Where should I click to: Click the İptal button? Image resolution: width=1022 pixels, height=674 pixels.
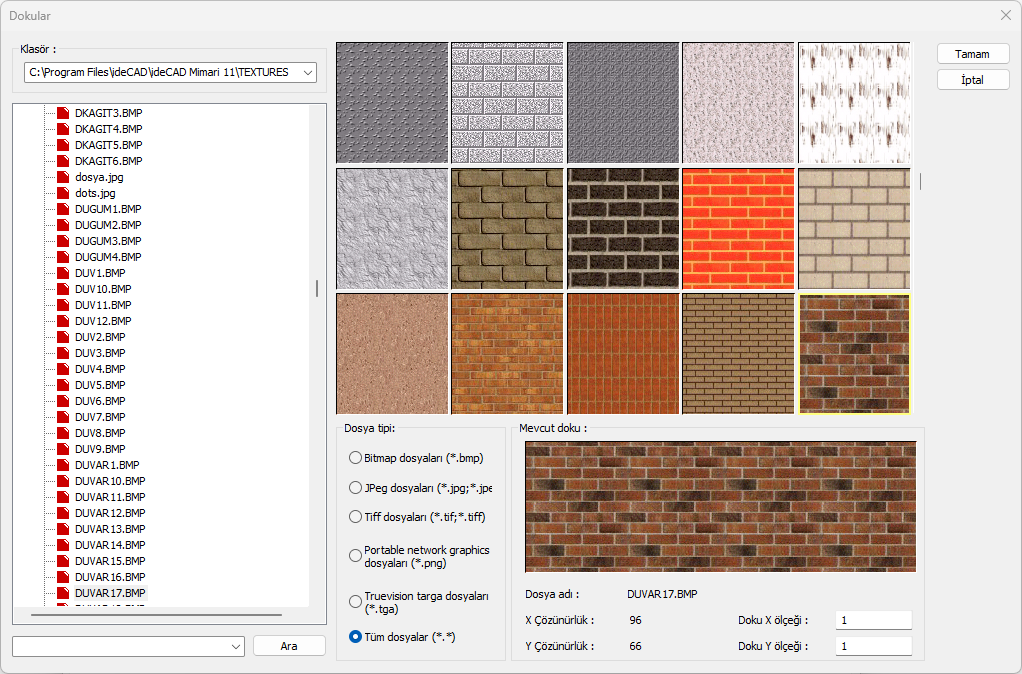[972, 80]
